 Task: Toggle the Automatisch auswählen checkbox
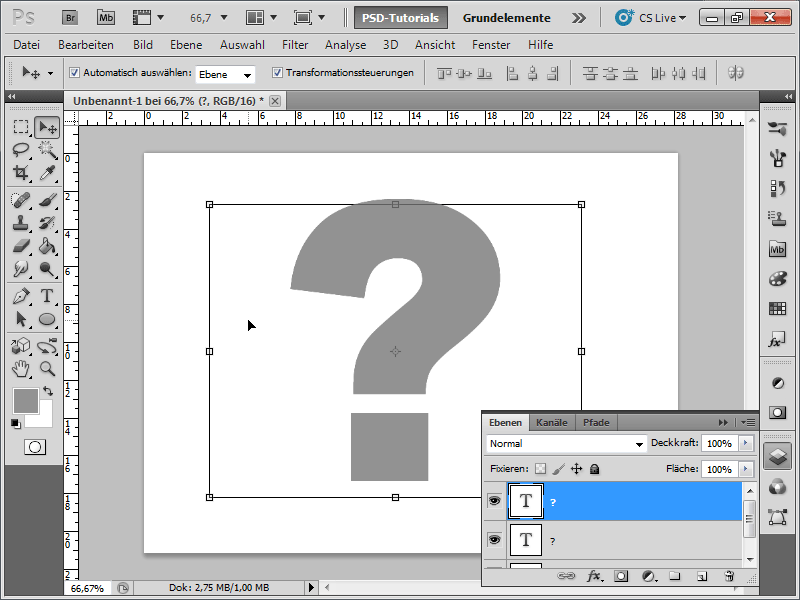click(x=74, y=73)
